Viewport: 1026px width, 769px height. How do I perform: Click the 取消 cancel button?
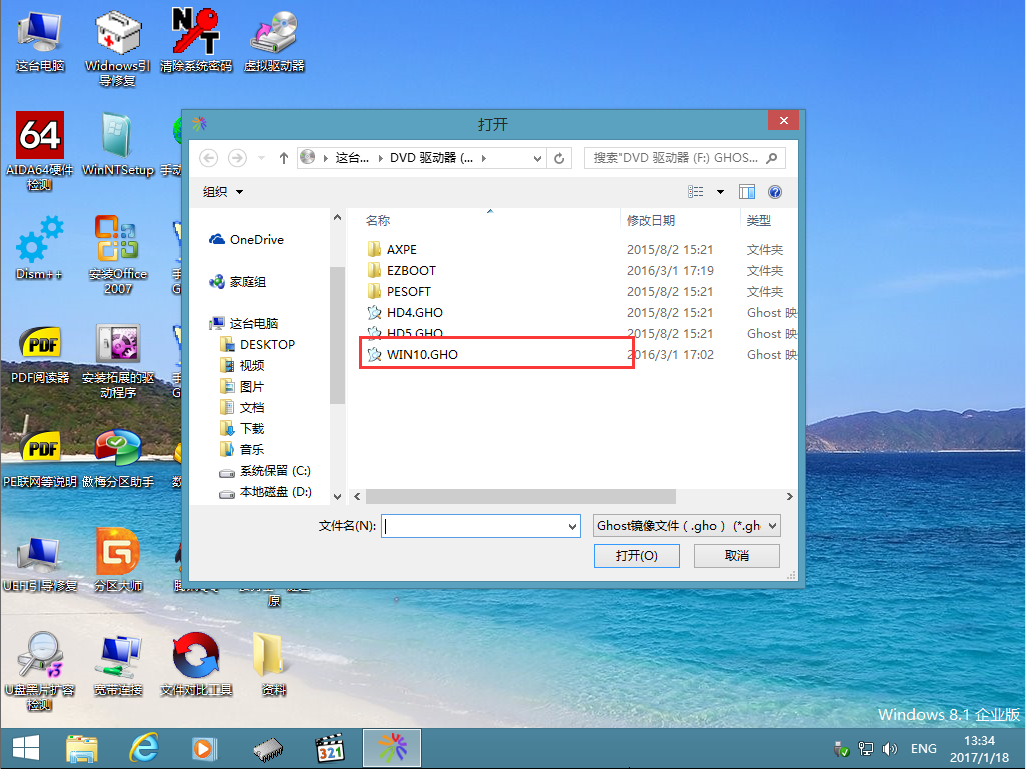(737, 556)
